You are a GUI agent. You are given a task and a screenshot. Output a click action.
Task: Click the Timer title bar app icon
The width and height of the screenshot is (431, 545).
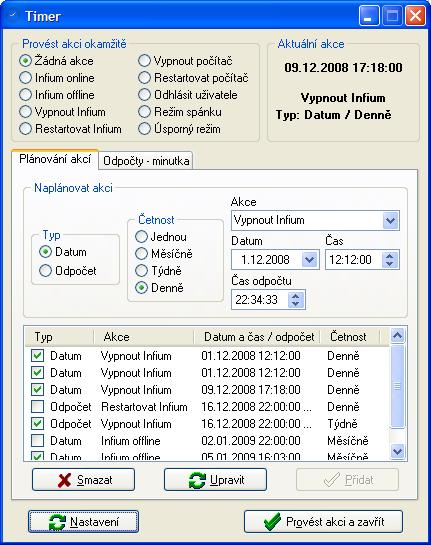(13, 15)
